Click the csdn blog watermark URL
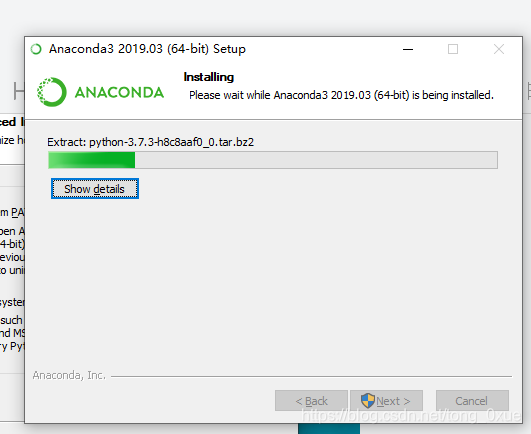531x434 pixels. (x=411, y=415)
